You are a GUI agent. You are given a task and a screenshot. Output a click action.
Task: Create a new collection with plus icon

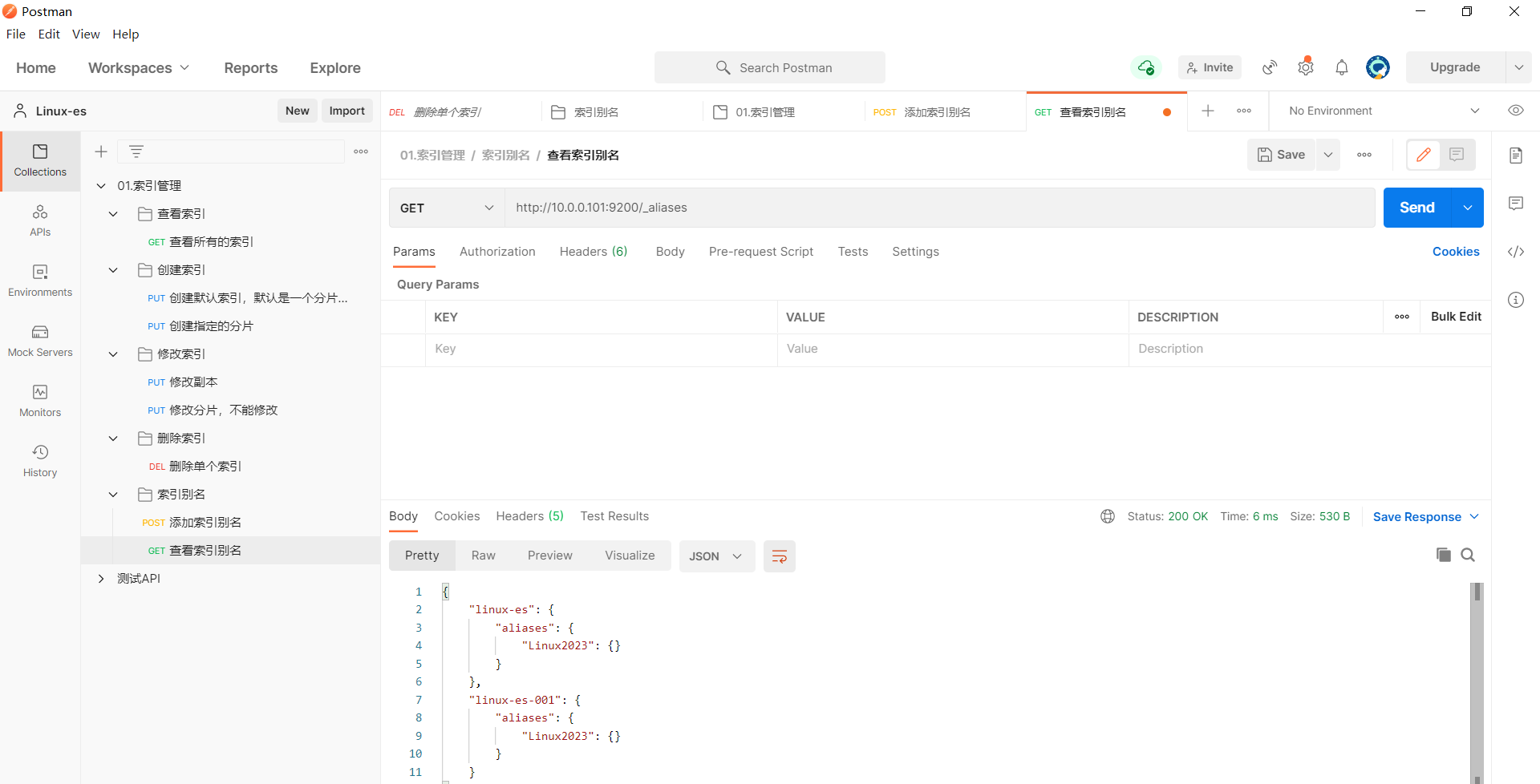tap(101, 152)
